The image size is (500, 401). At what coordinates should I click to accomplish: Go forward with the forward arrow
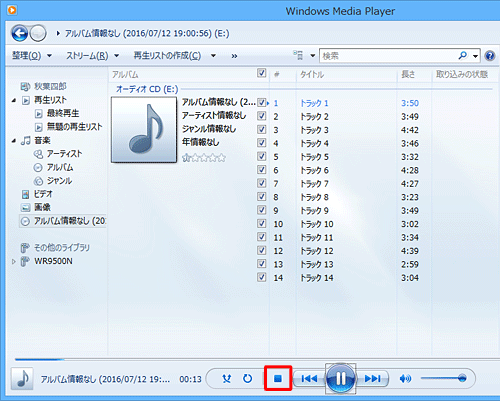coord(38,33)
